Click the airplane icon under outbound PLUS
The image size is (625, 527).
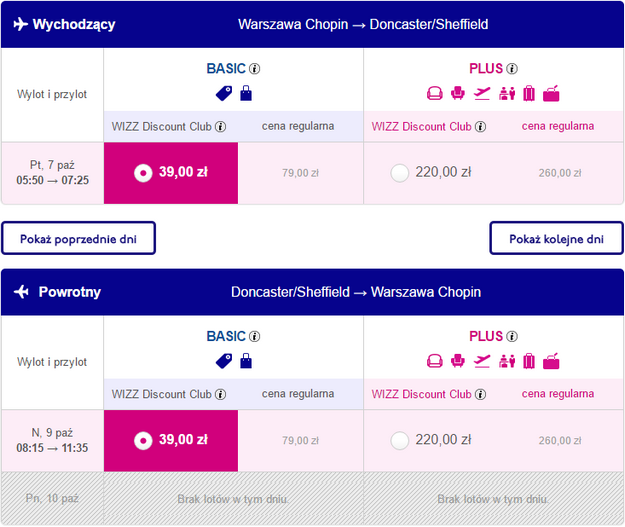(x=483, y=94)
